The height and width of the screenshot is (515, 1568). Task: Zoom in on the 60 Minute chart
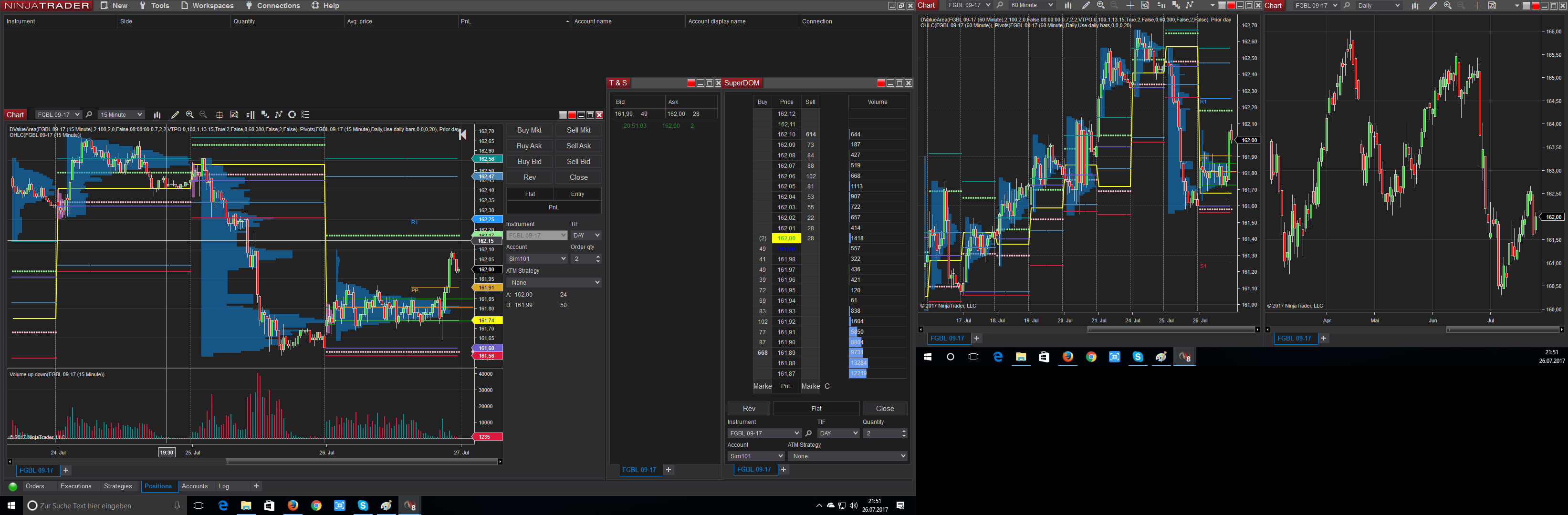coord(1100,5)
